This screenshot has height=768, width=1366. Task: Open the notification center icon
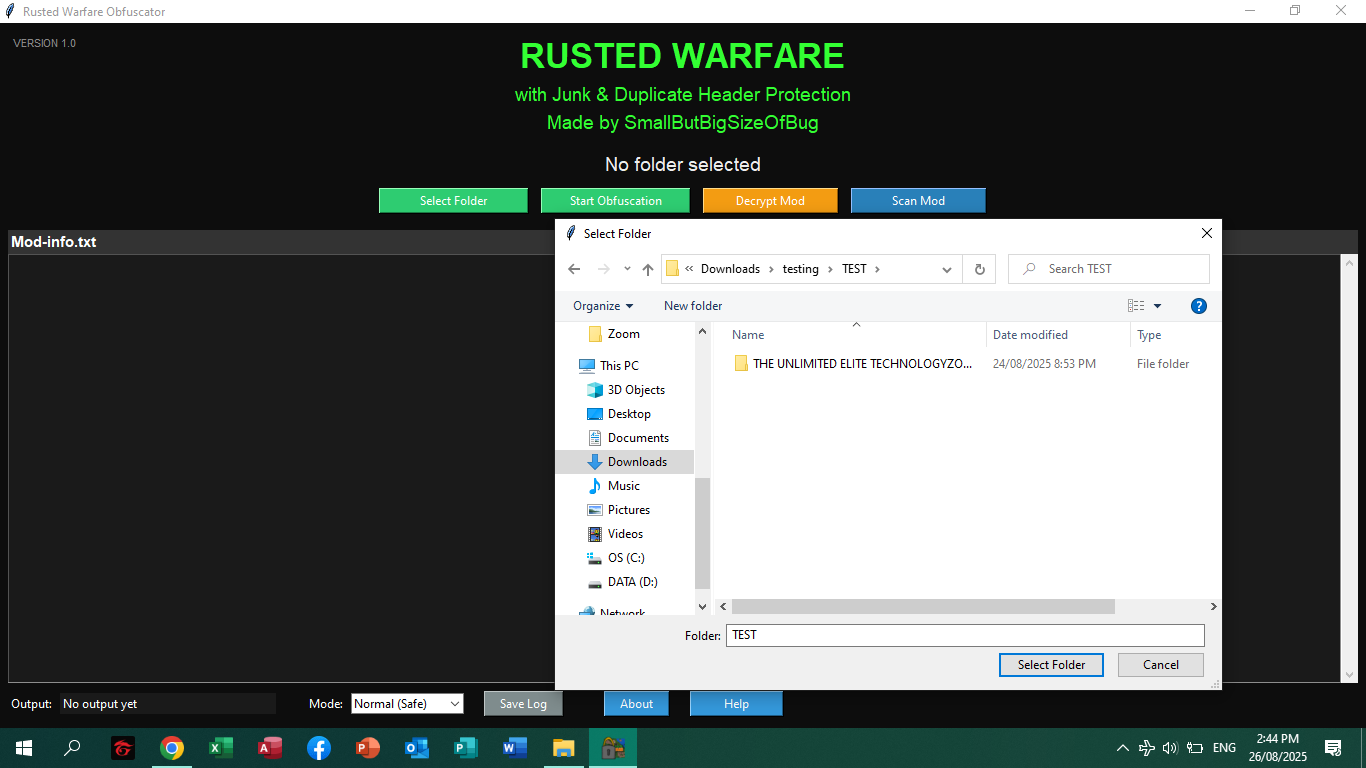point(1332,748)
